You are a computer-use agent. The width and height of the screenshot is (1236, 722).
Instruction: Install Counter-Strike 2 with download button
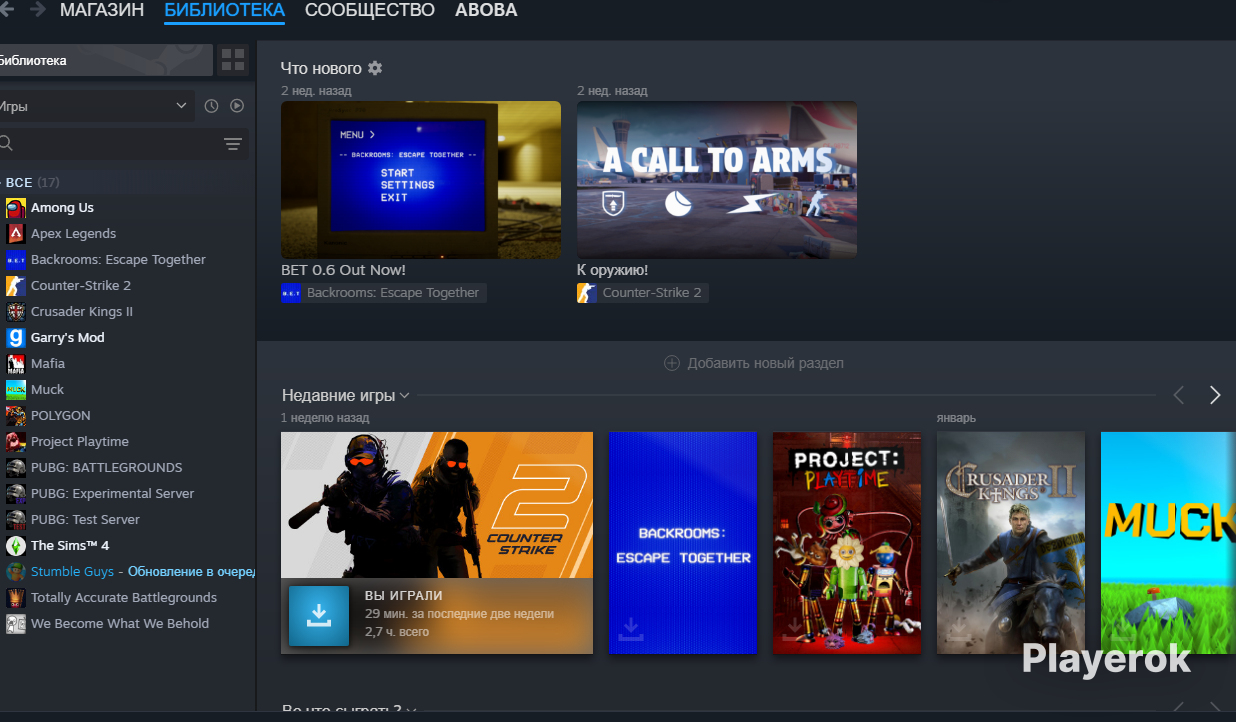tap(319, 616)
